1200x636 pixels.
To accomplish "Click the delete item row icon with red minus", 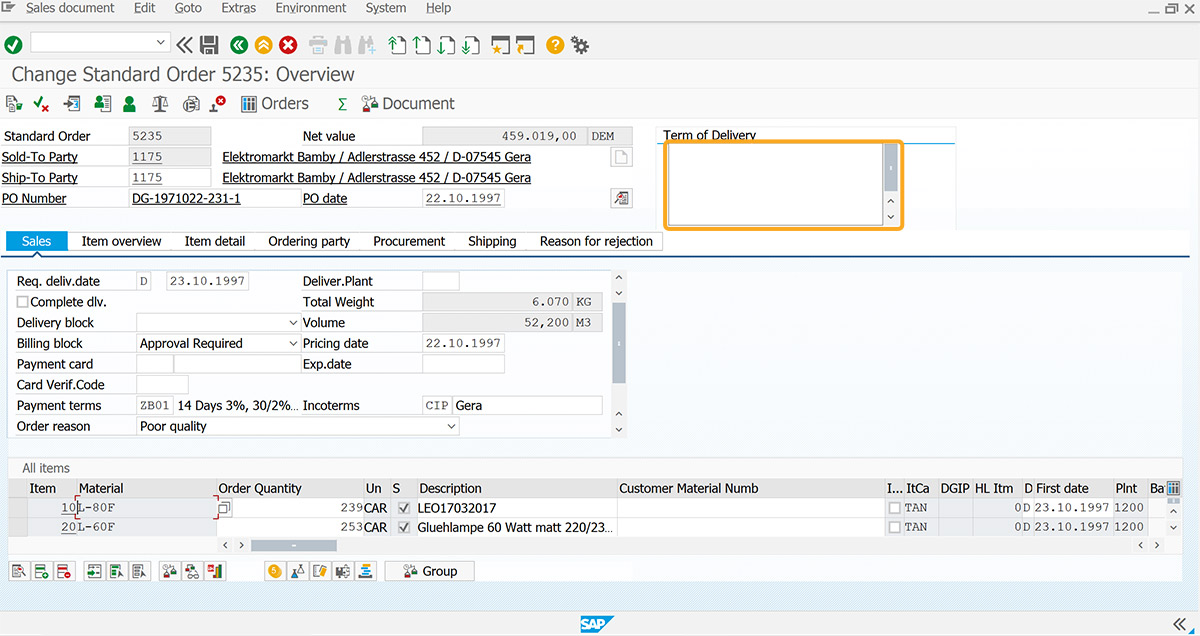I will [63, 571].
